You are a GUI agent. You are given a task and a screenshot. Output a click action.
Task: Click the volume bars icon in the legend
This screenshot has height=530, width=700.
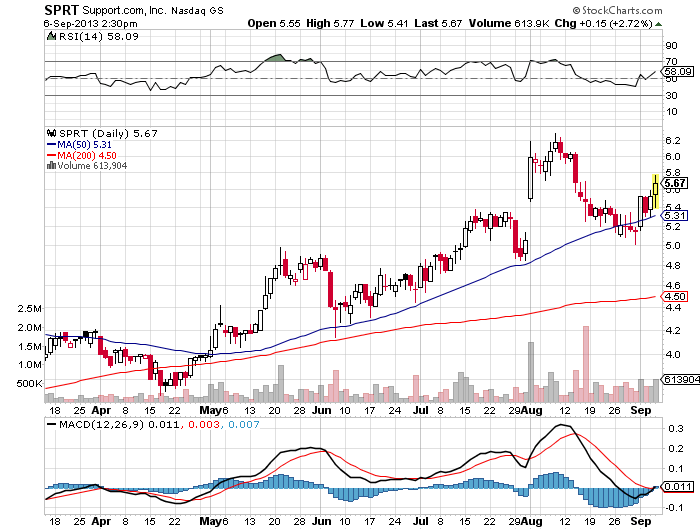point(51,166)
